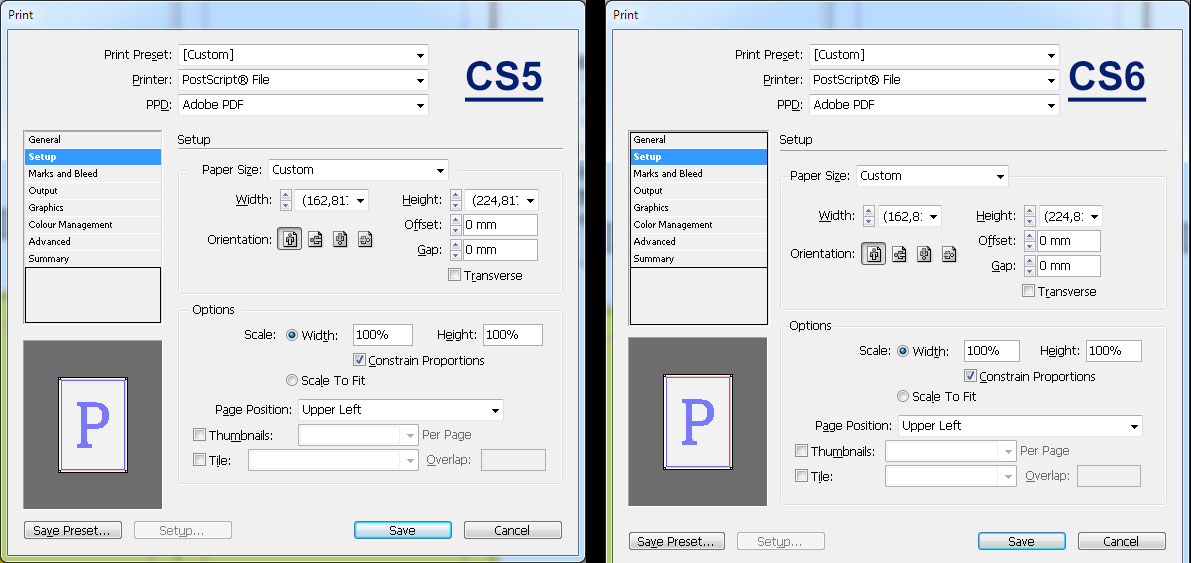Open Advanced section in CS6 dialog
The height and width of the screenshot is (563, 1191).
tap(698, 242)
